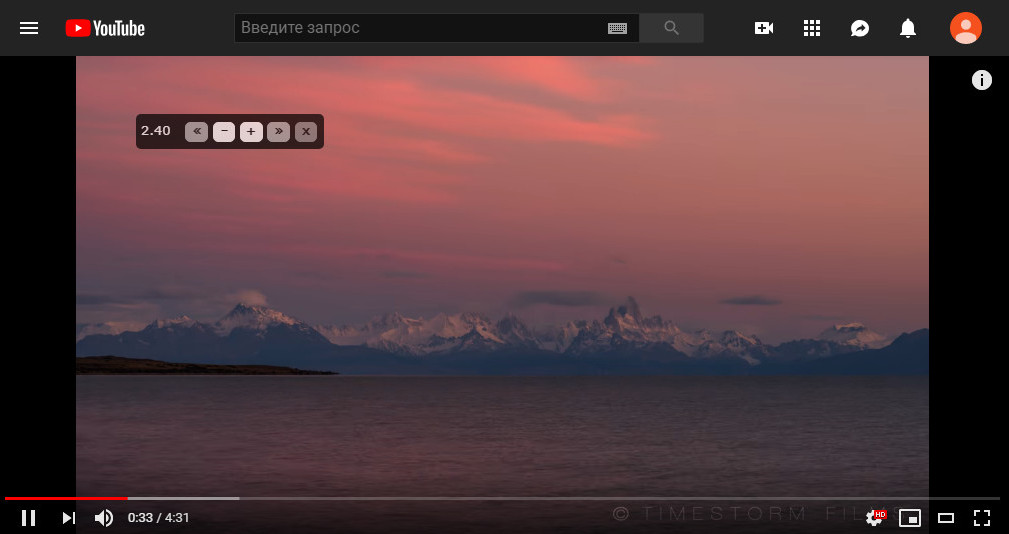1009x534 pixels.
Task: Open the HD settings gear
Action: tap(875, 517)
